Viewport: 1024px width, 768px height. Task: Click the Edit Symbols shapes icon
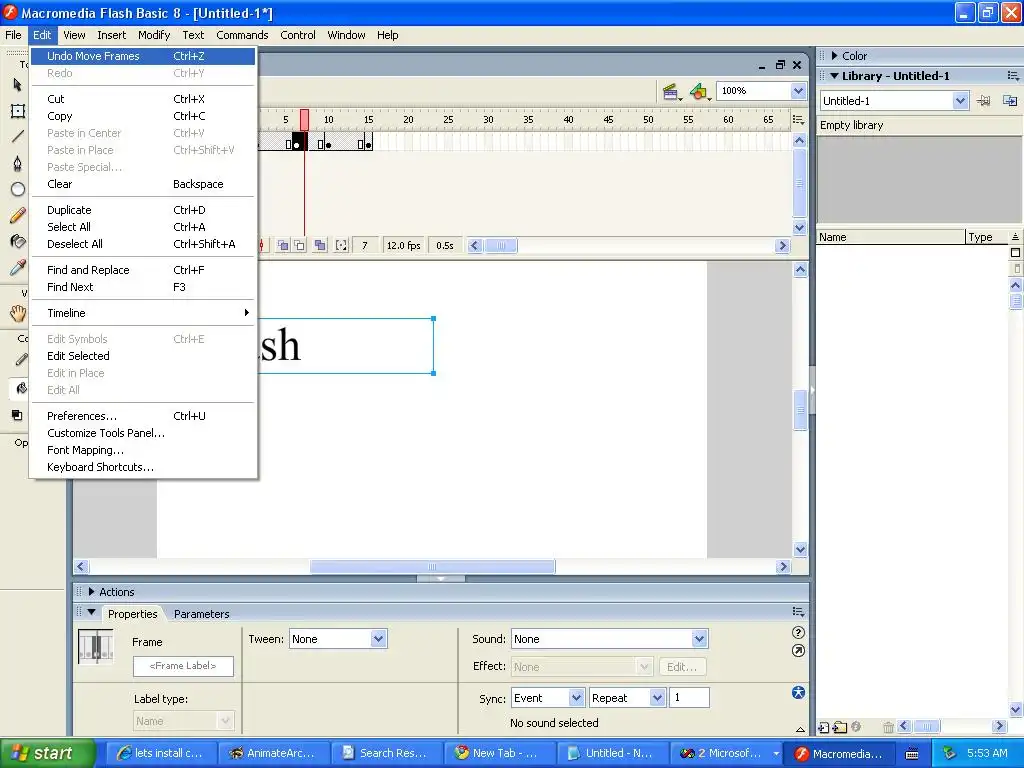699,92
